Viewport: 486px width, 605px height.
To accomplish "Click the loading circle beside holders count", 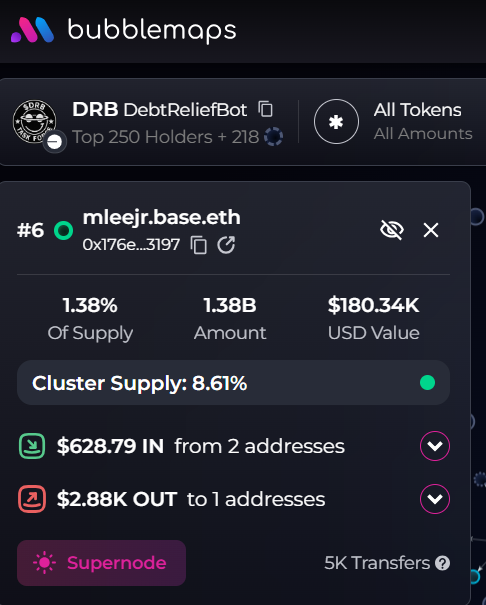I will (273, 137).
